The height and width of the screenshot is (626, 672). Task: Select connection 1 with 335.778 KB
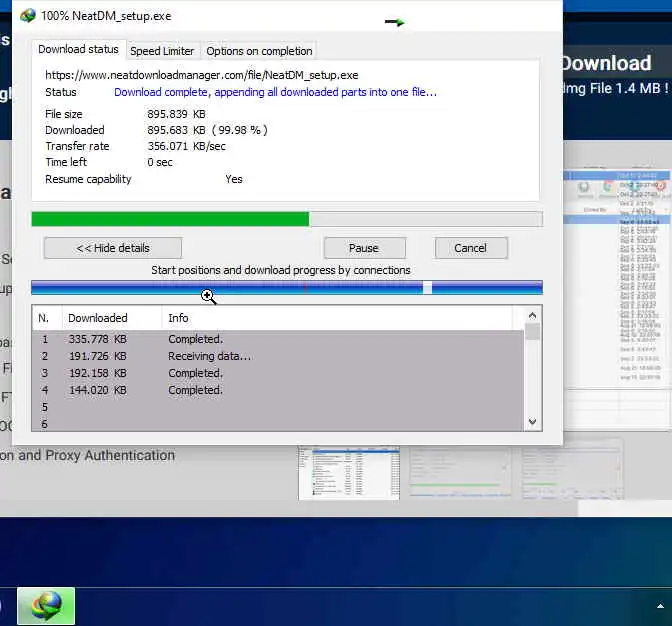point(278,339)
